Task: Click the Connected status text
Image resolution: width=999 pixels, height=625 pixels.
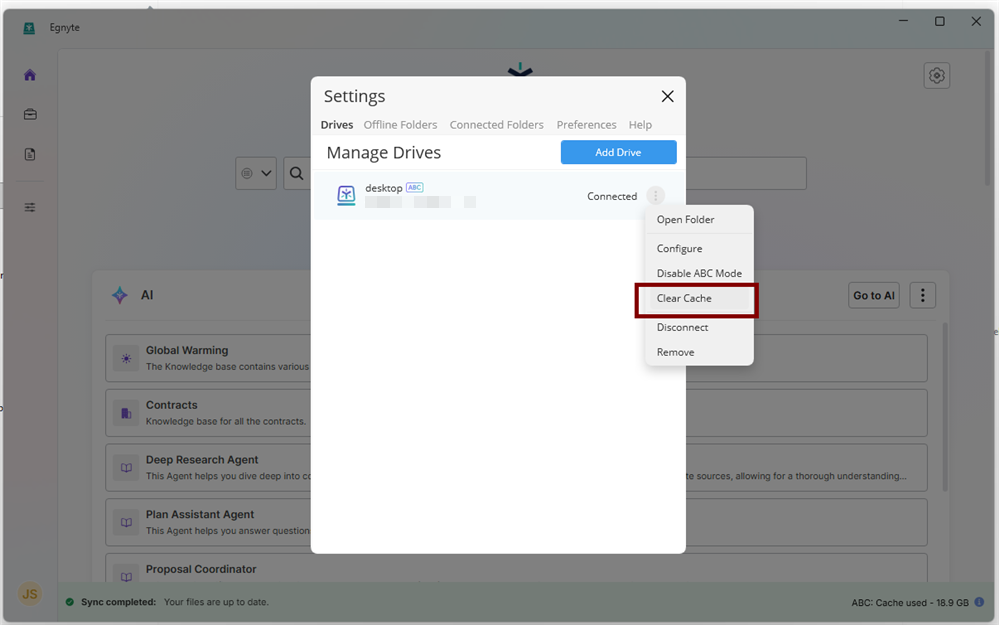Action: coord(612,196)
